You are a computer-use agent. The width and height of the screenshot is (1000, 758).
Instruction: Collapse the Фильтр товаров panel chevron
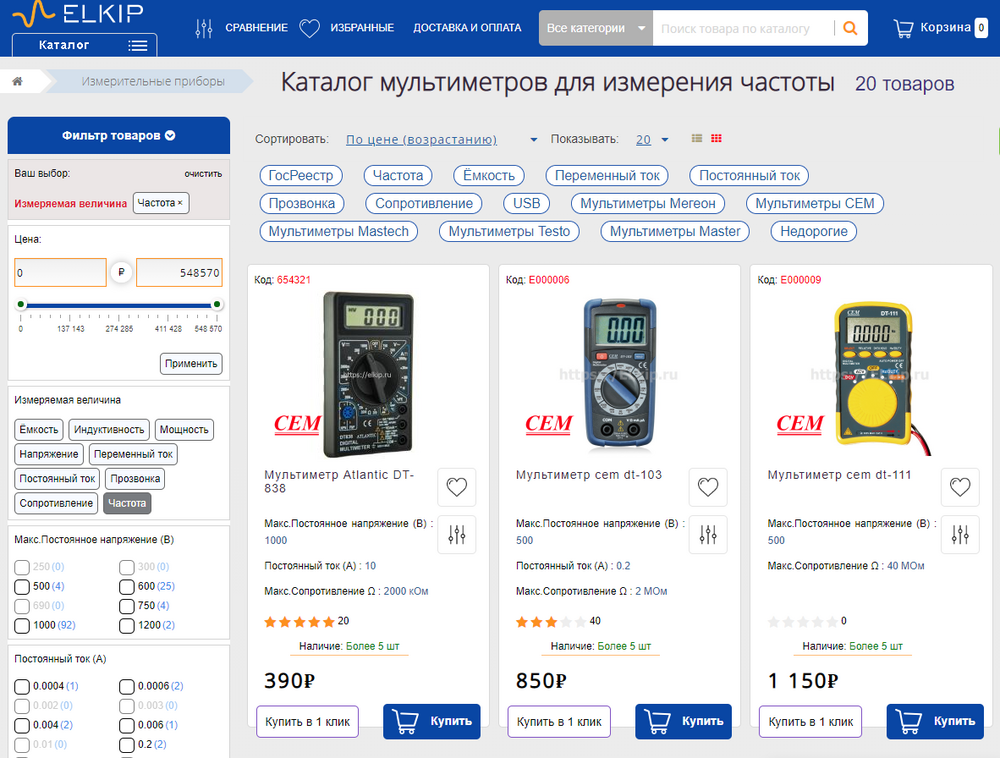tap(167, 135)
